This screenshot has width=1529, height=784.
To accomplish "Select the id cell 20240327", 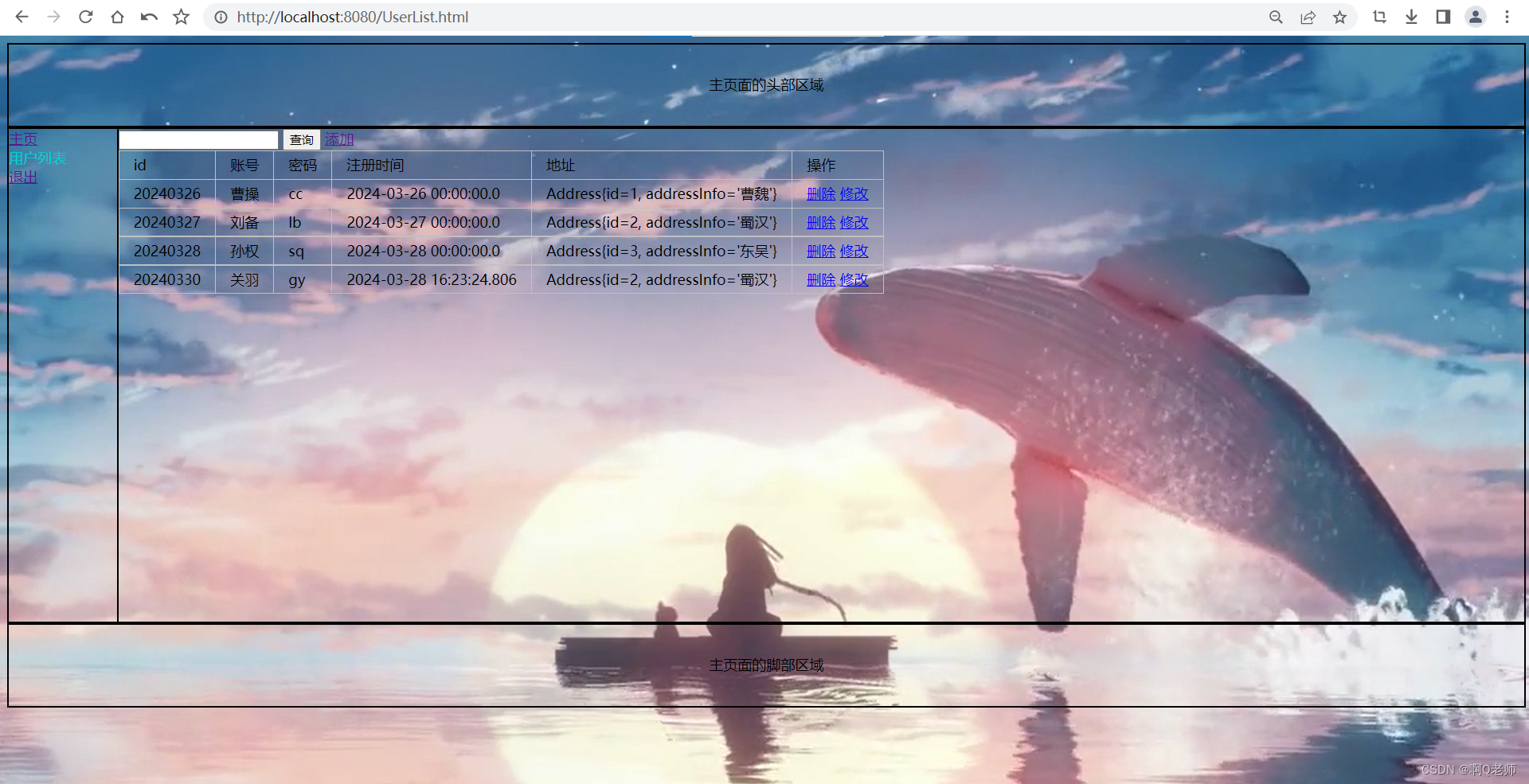I will pyautogui.click(x=167, y=222).
